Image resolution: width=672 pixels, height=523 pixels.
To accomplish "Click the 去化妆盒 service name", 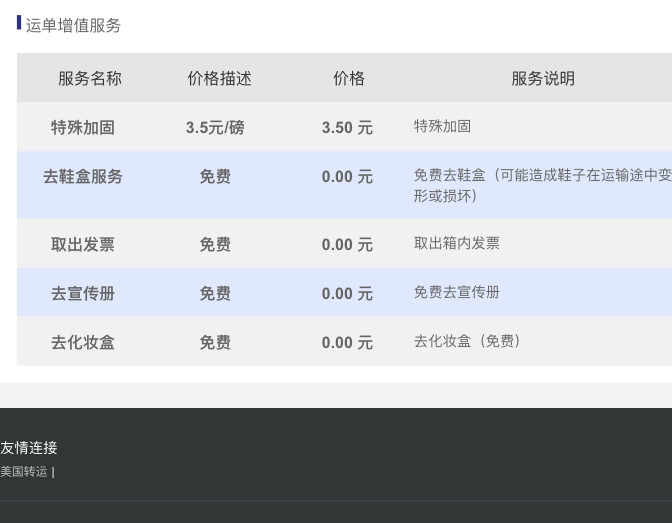I will coord(83,342).
